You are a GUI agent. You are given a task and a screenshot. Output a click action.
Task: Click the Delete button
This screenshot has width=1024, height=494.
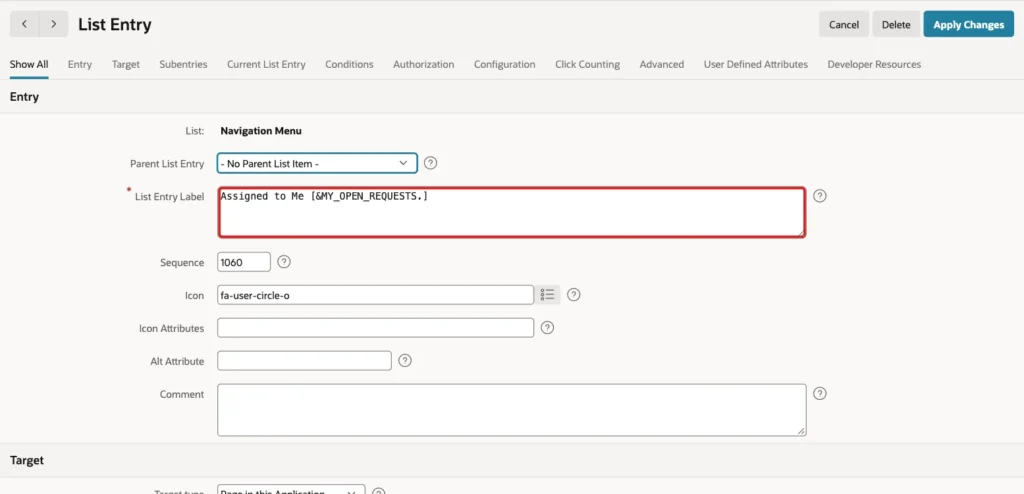point(896,24)
